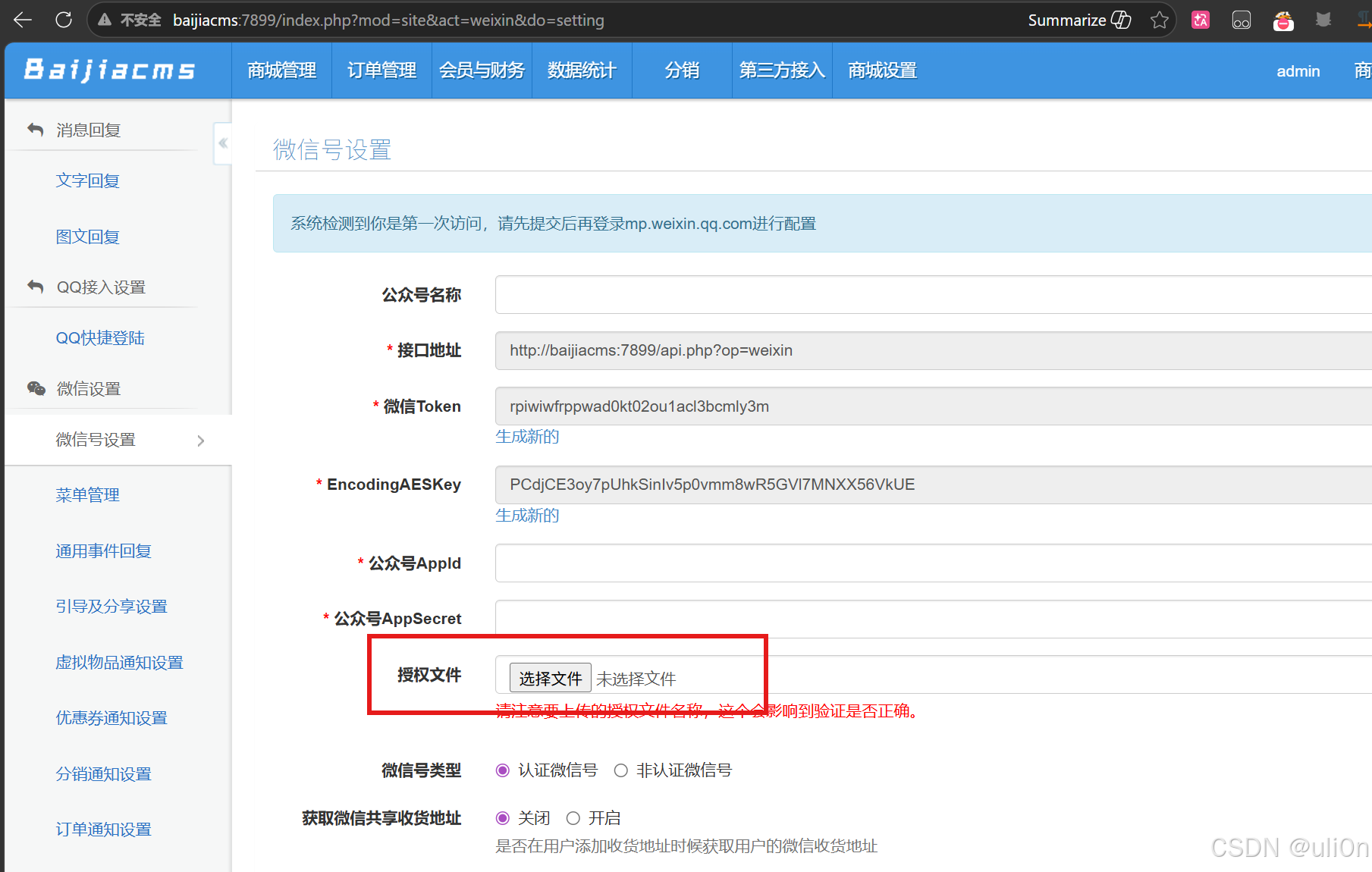The width and height of the screenshot is (1372, 872).
Task: Expand the chevron next to 微信号设置
Action: 201,441
